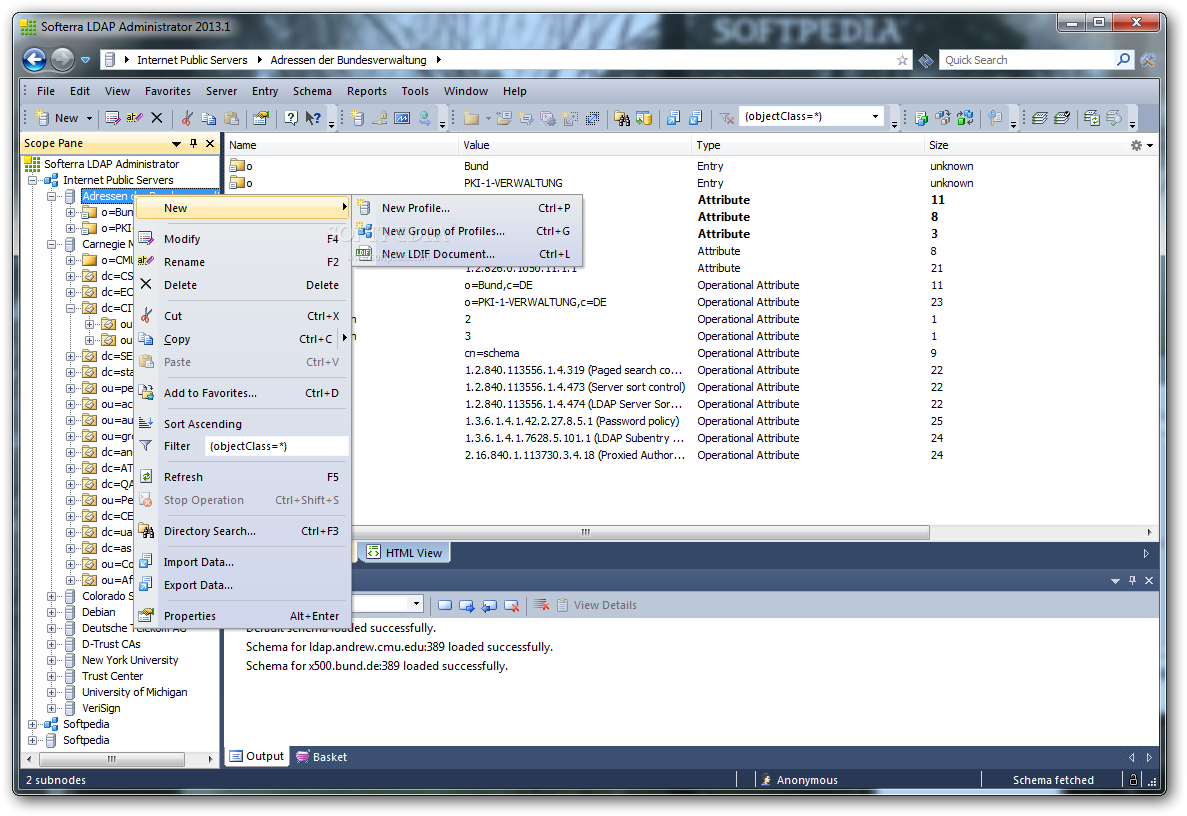Click the Directory Search binoculars toolbar icon
1187x816 pixels.
(622, 118)
